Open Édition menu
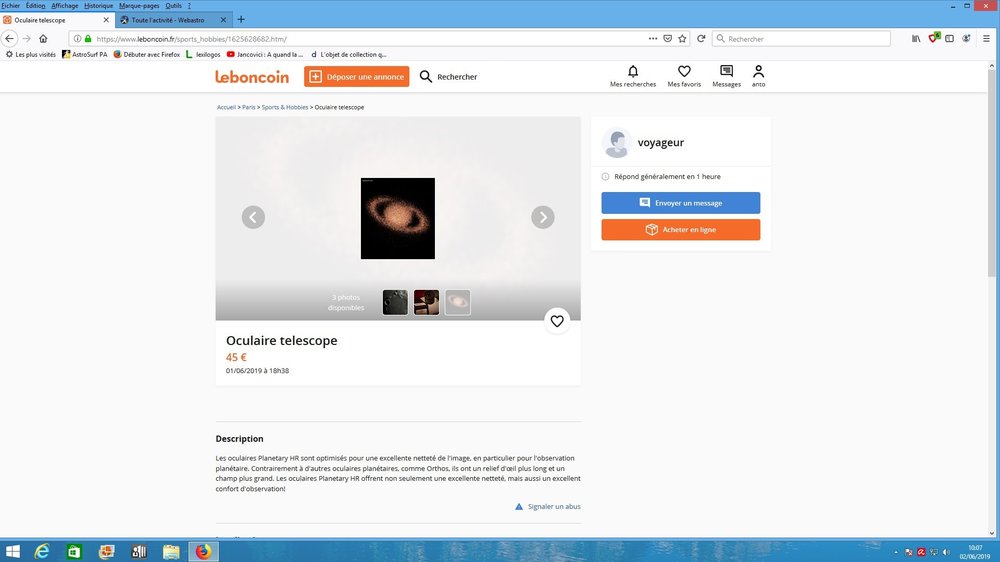 coord(35,5)
